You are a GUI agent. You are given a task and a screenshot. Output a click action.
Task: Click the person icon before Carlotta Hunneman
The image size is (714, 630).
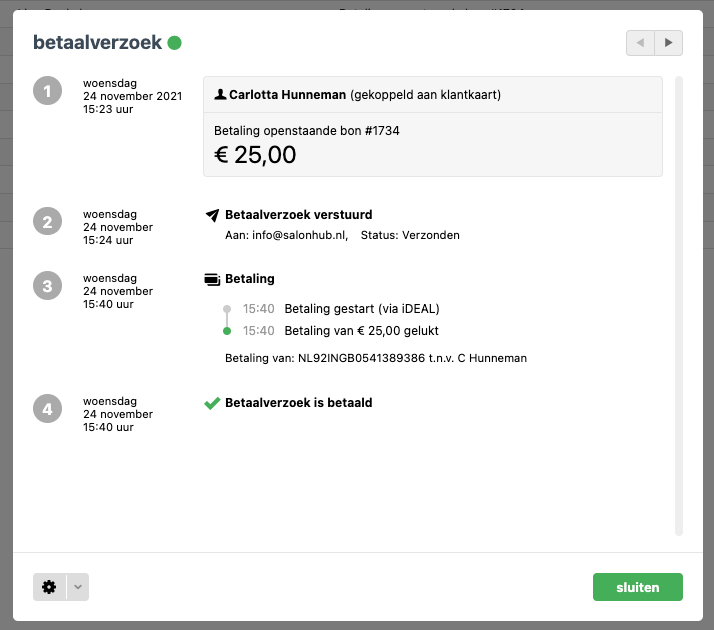220,95
